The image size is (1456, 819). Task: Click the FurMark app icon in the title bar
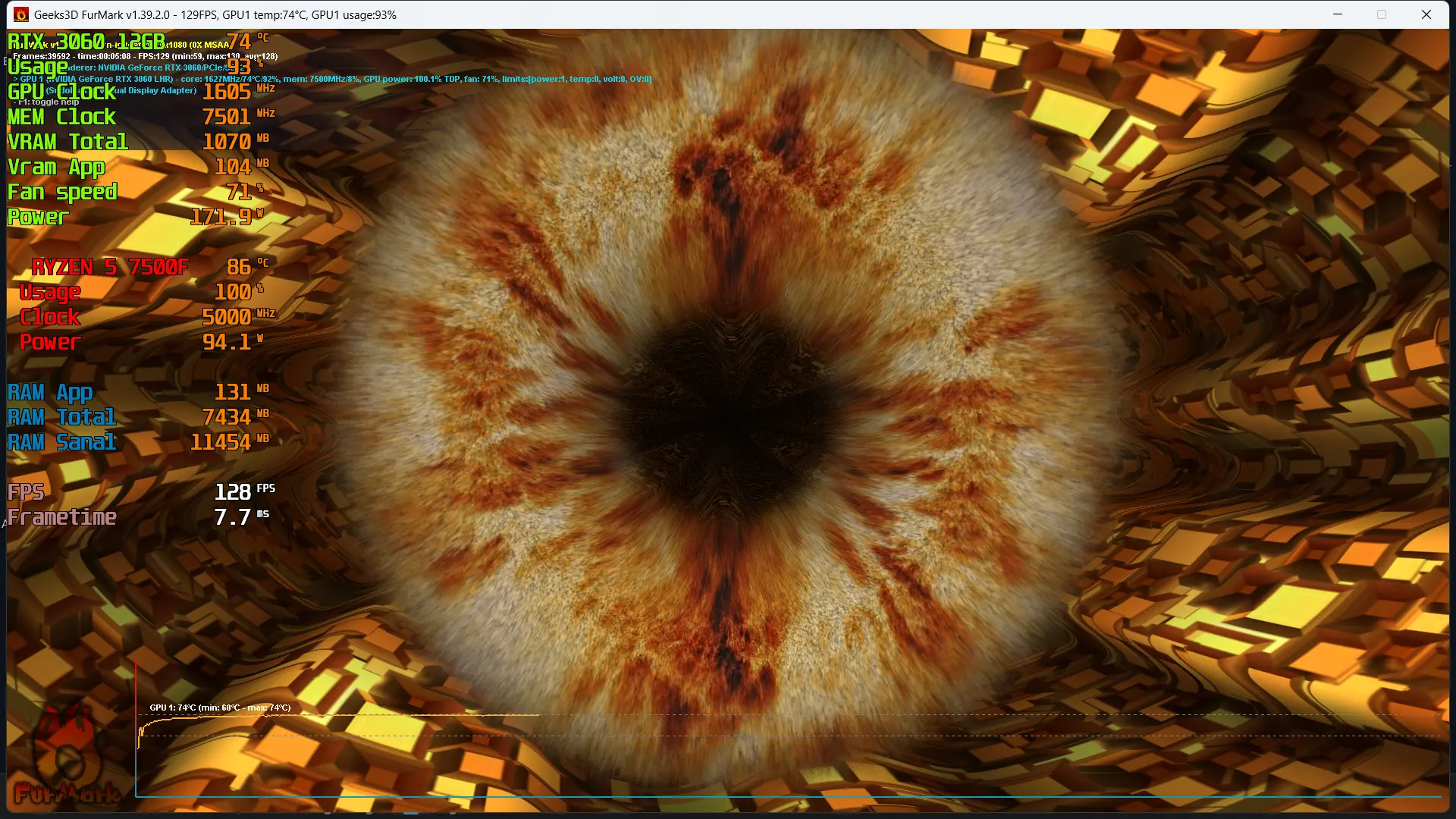click(x=21, y=14)
